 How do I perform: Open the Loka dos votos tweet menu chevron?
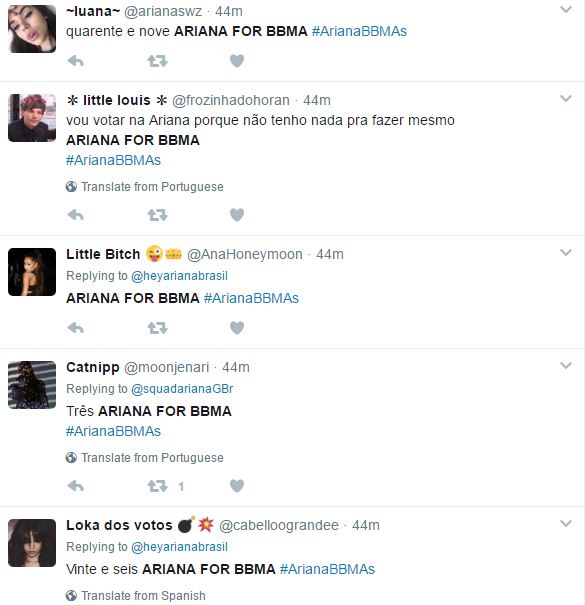click(566, 524)
